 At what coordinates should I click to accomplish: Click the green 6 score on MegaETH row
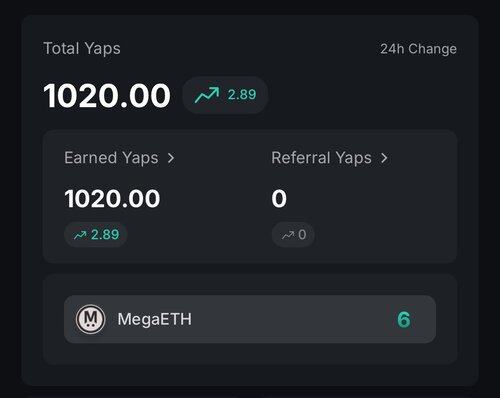click(x=404, y=319)
